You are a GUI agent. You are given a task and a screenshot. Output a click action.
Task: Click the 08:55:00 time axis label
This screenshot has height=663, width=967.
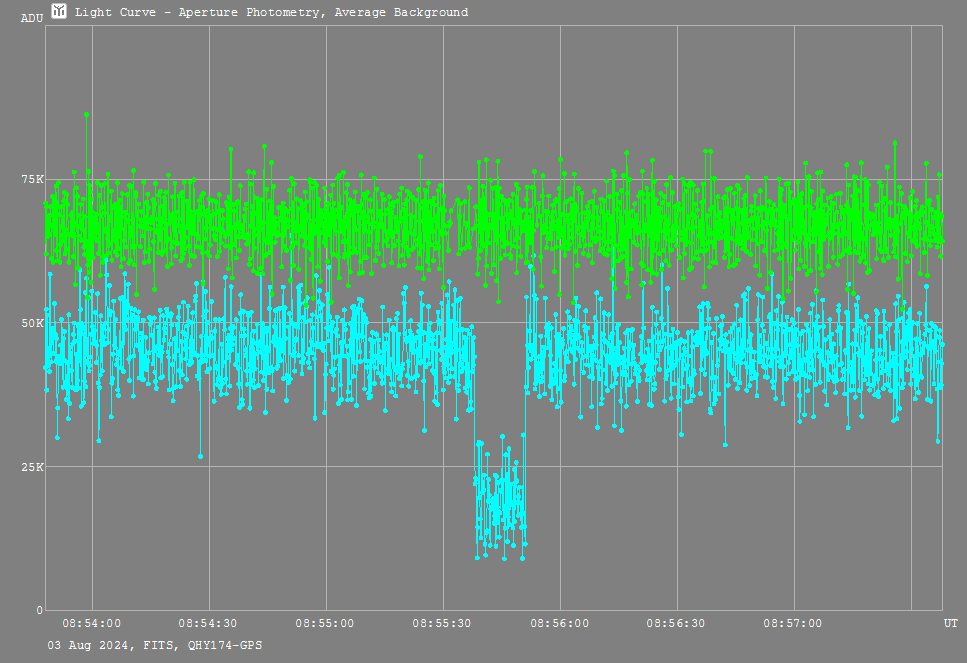(325, 624)
